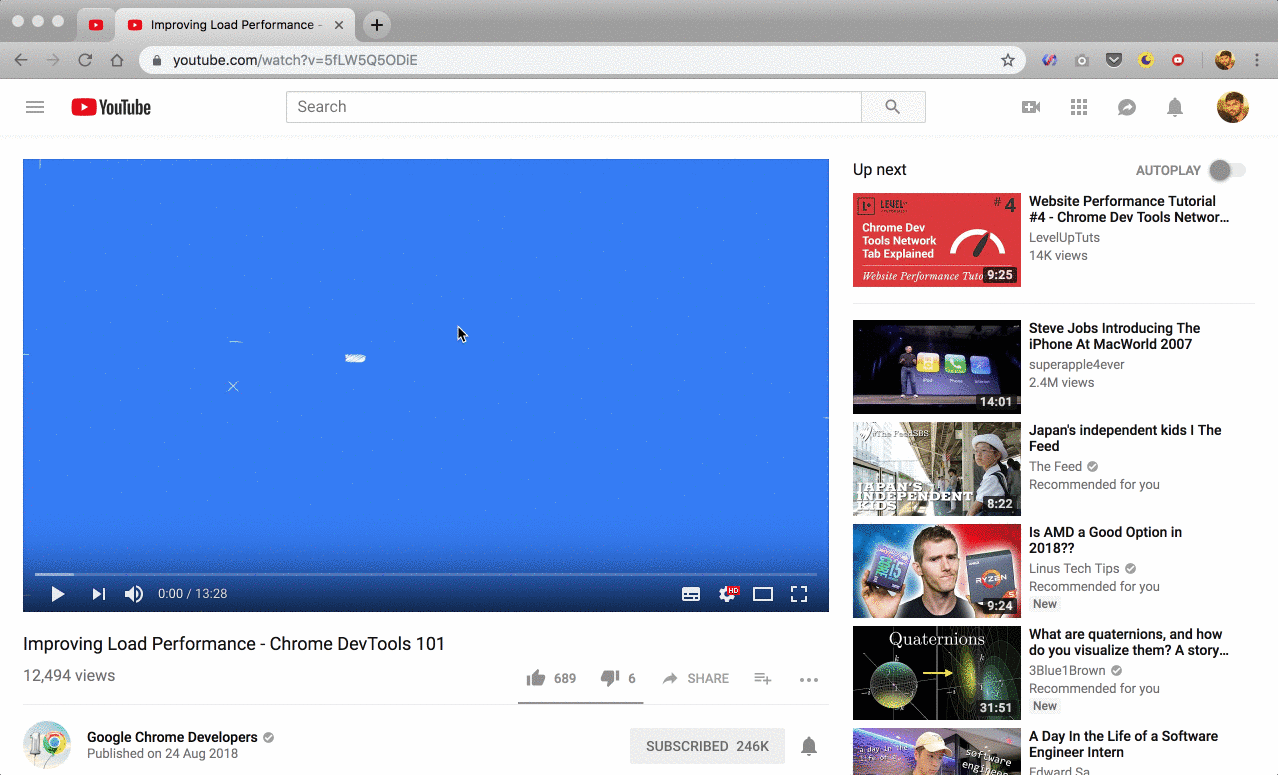This screenshot has width=1278, height=775.
Task: Reload the page
Action: point(85,60)
